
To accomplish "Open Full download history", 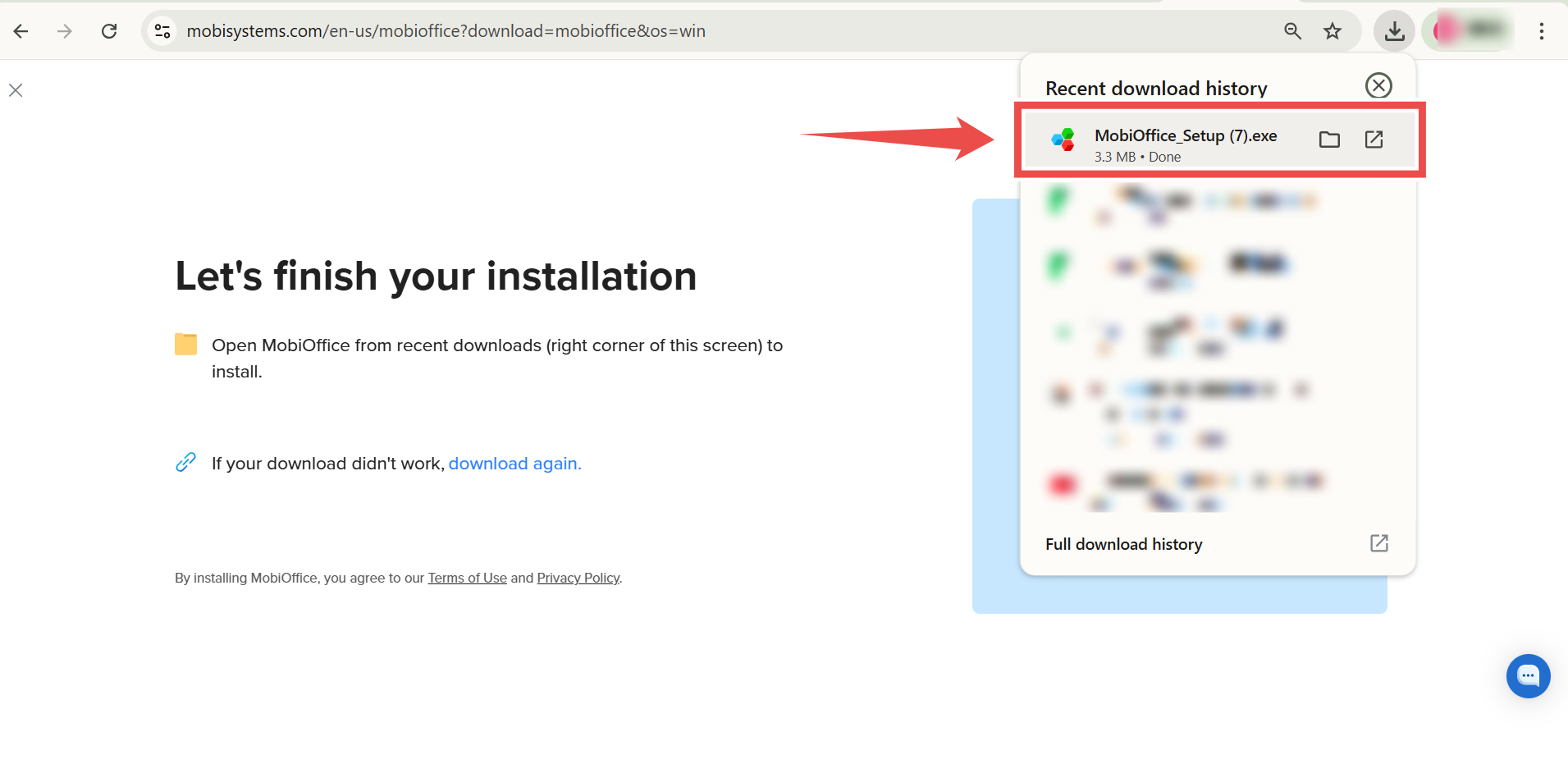I will [1218, 544].
